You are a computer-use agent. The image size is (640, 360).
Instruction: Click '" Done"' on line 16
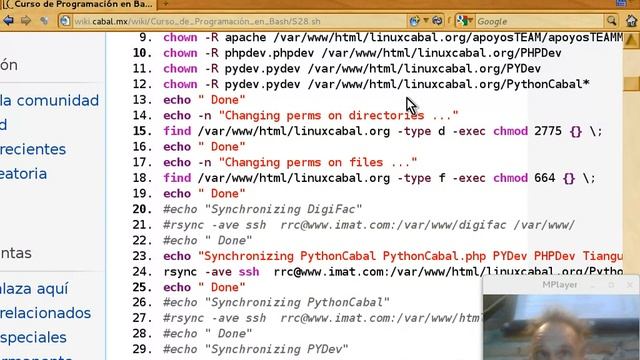[222, 147]
